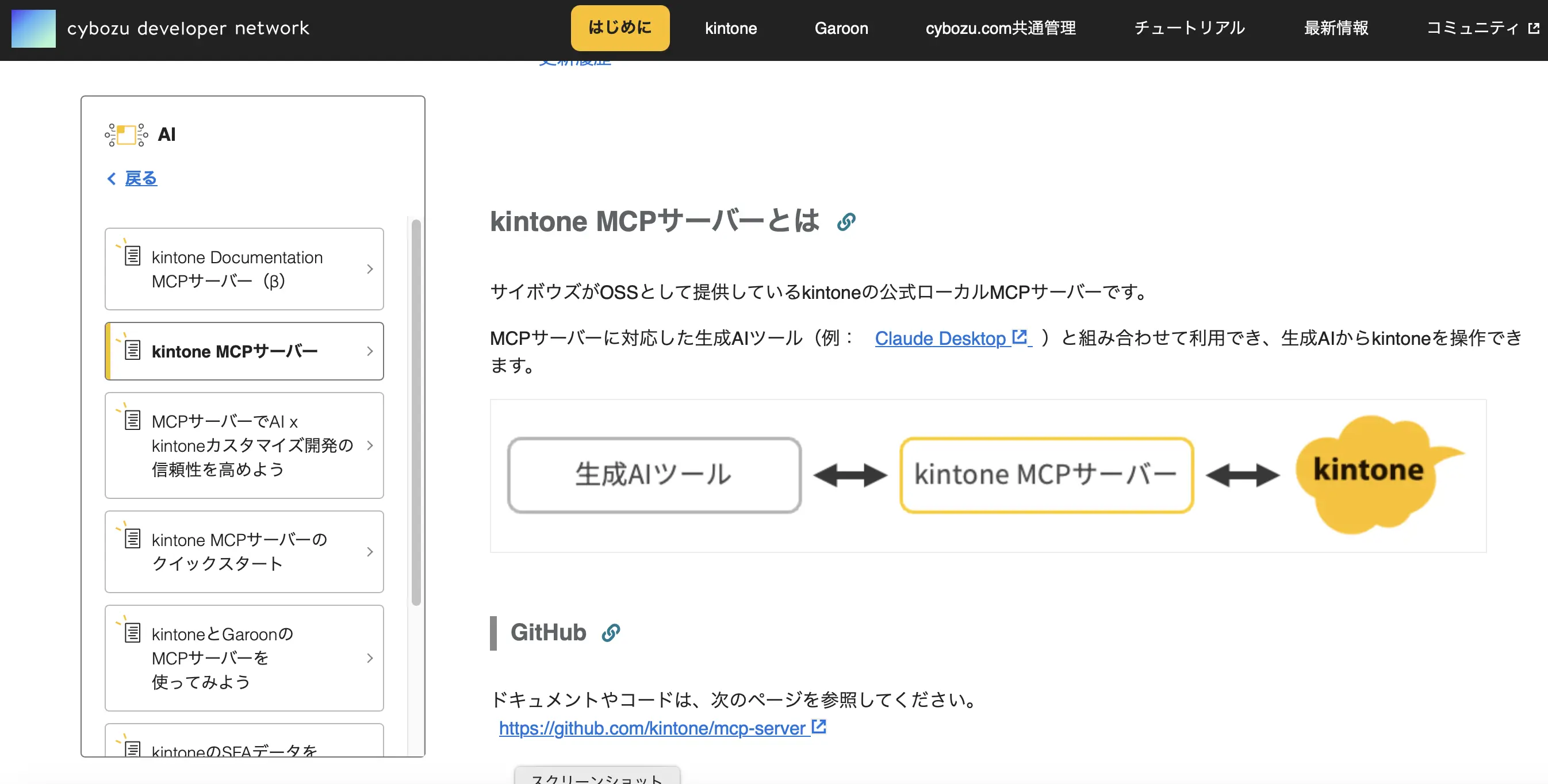Click document icon of クイックスタート item
The height and width of the screenshot is (784, 1548).
tap(132, 539)
